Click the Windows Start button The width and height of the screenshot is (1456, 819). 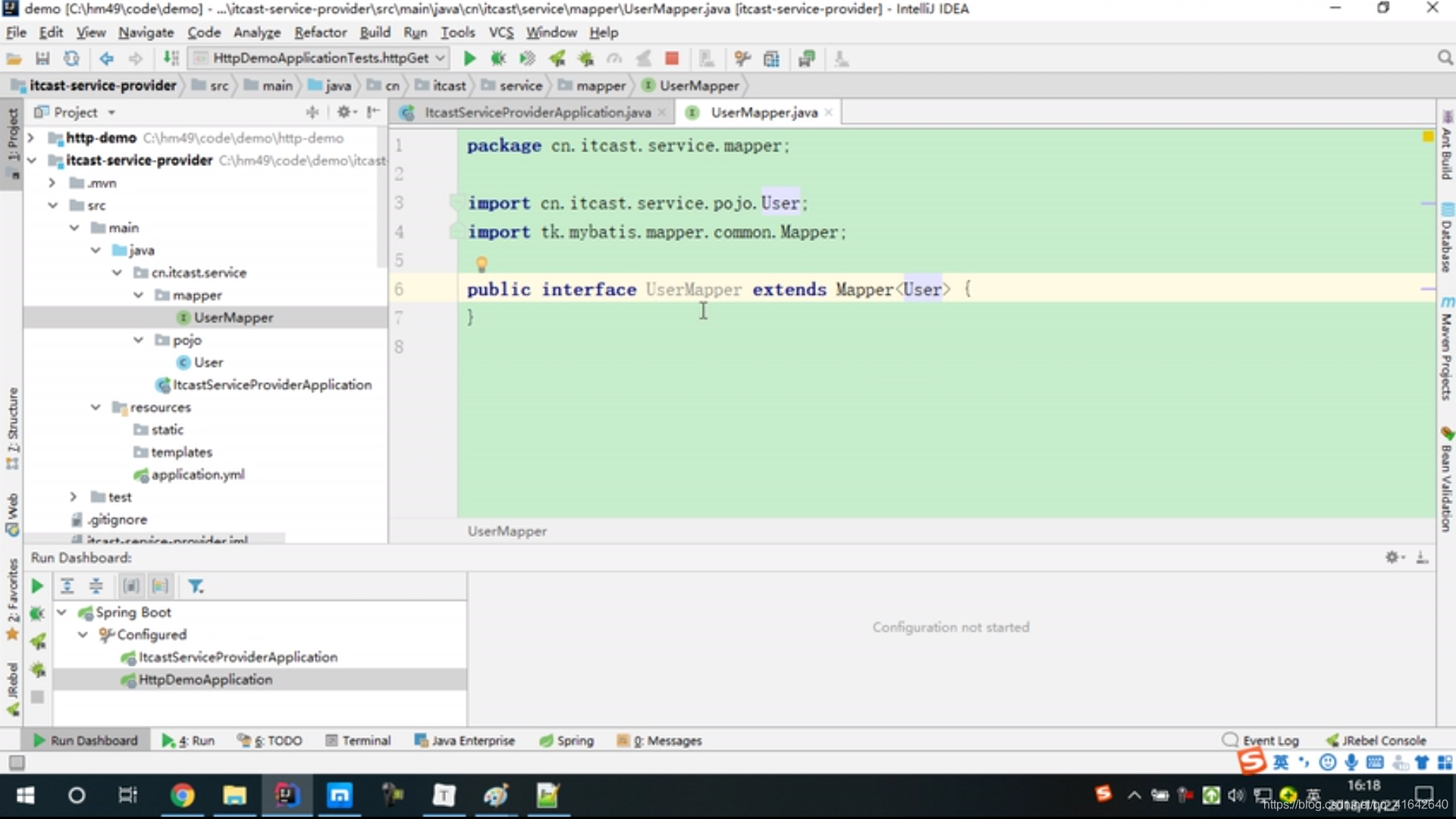click(25, 795)
